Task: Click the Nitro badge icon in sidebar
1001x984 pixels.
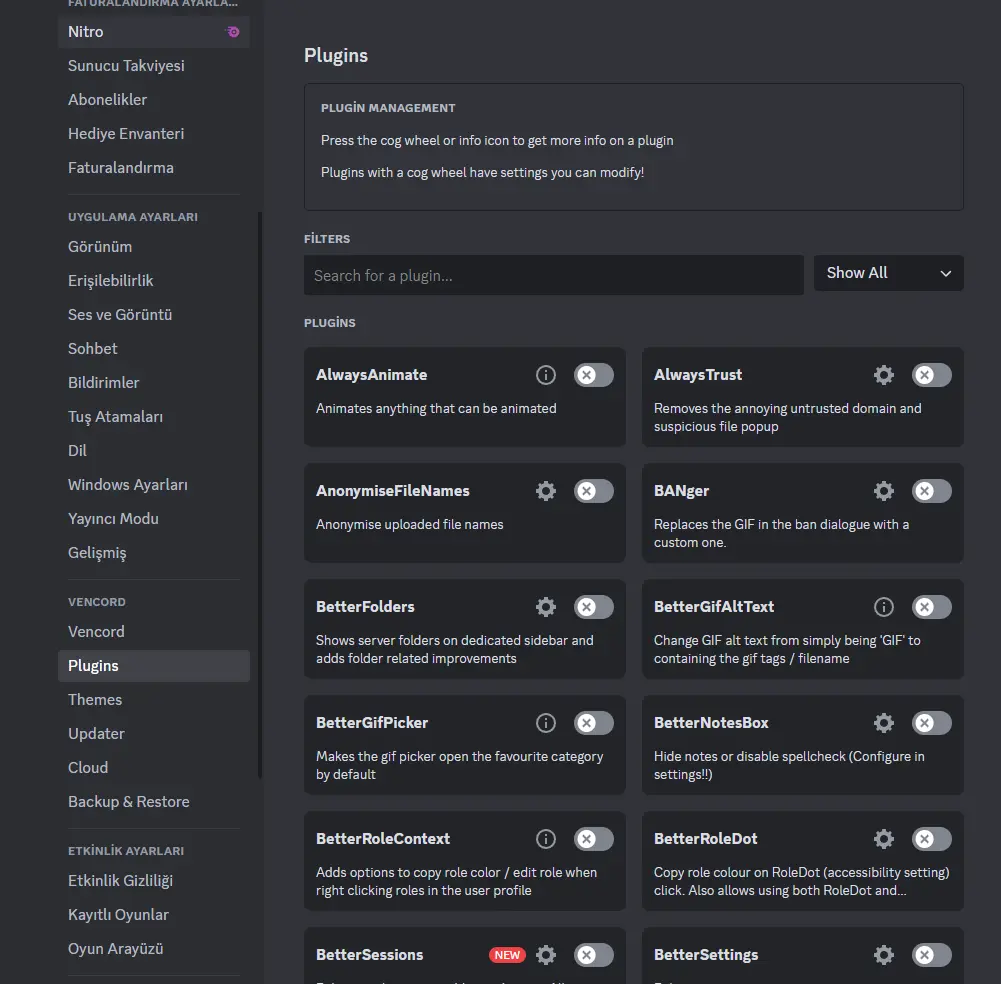Action: point(233,32)
